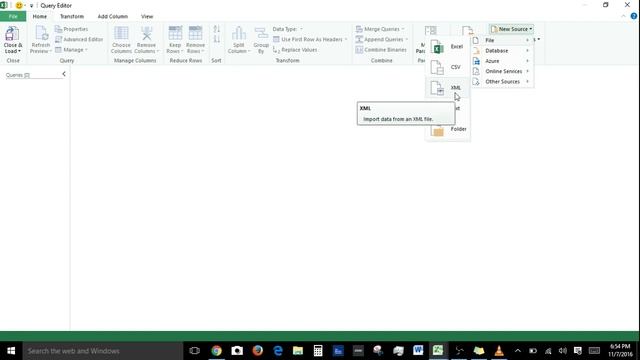Sort ascending using the sort icon
Image resolution: width=640 pixels, height=360 pixels.
pos(216,29)
